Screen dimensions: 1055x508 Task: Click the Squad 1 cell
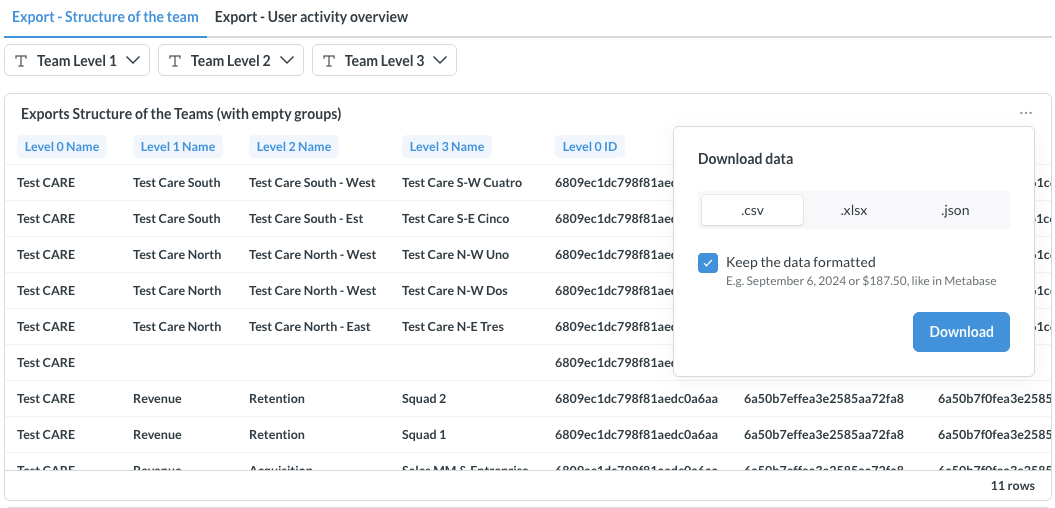coord(424,435)
